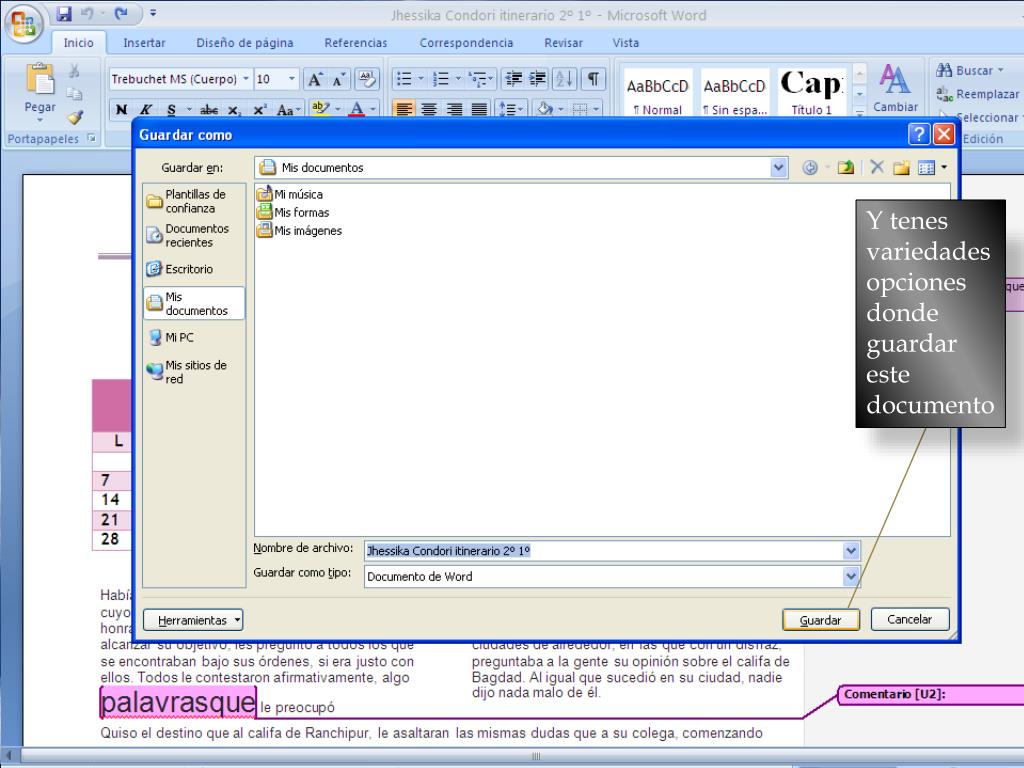The height and width of the screenshot is (768, 1024).
Task: Click the help question mark button in dialog
Action: [918, 135]
